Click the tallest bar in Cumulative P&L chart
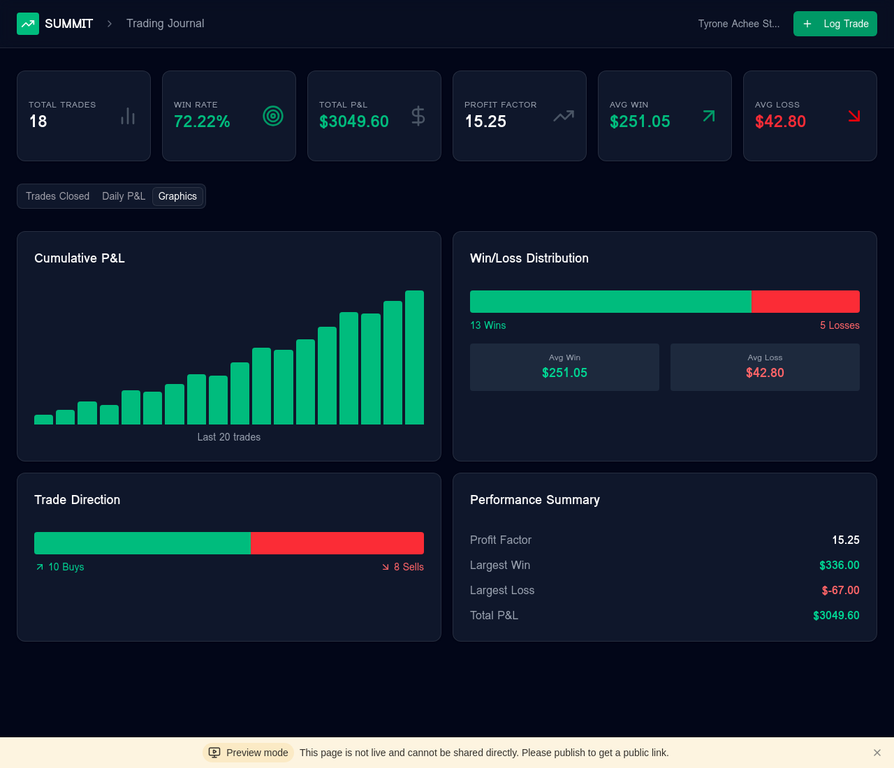 [415, 357]
